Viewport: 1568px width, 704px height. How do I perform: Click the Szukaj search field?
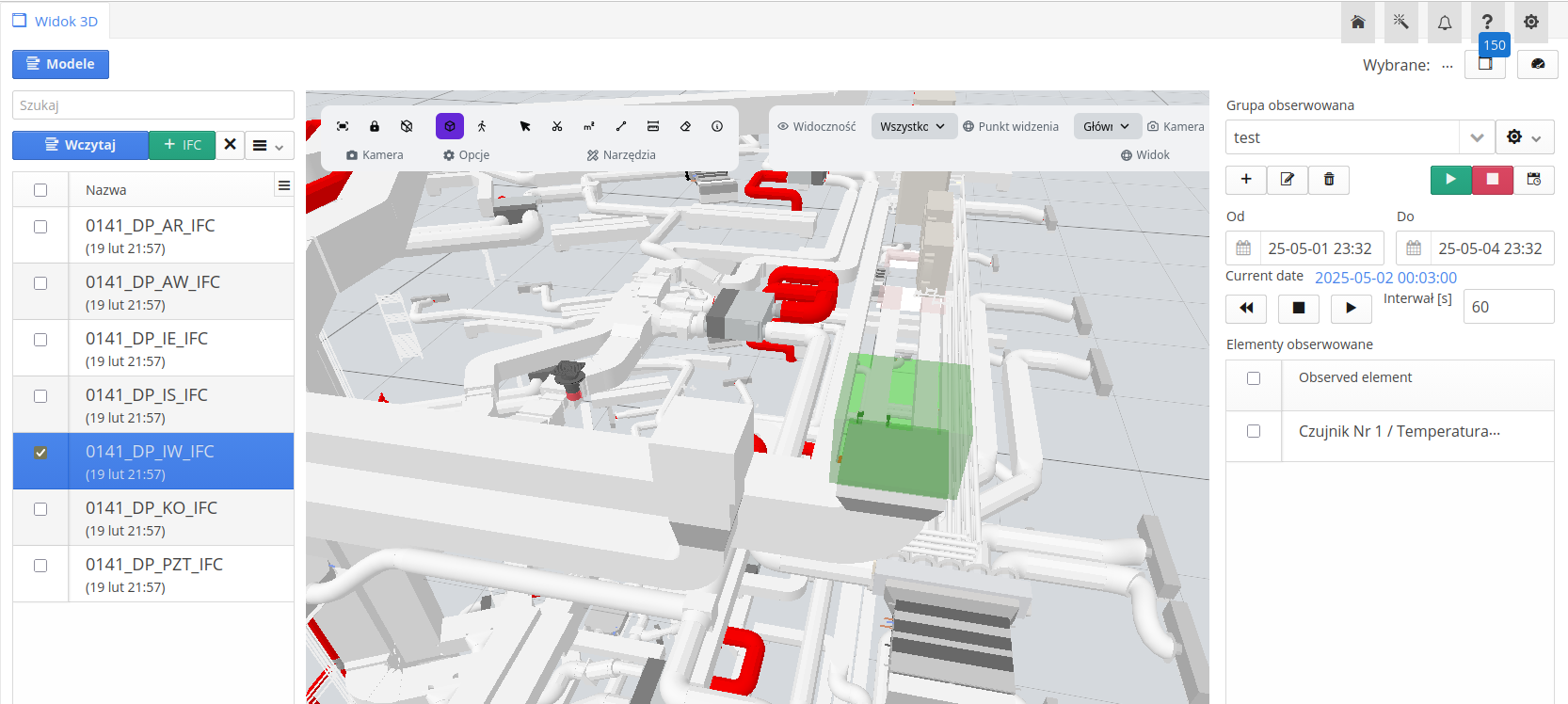[x=153, y=105]
